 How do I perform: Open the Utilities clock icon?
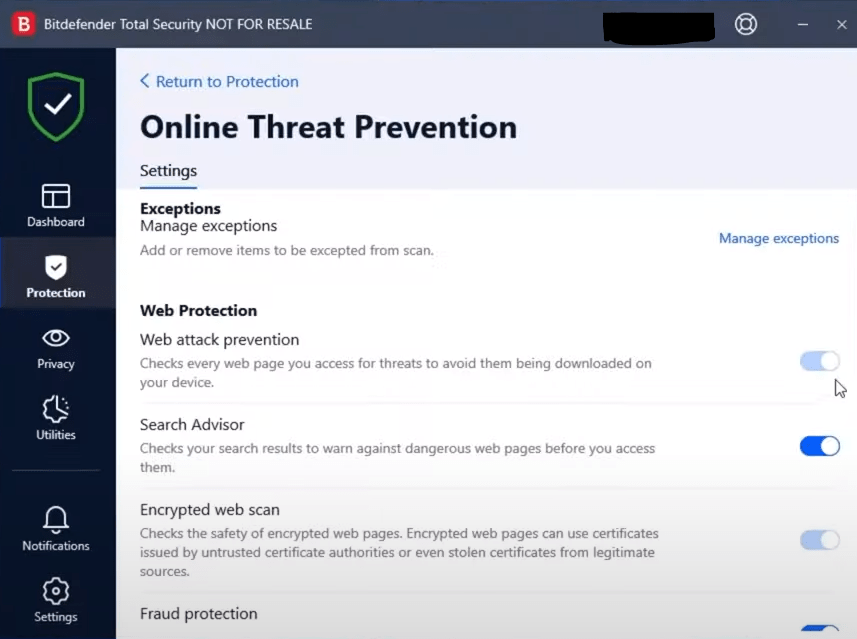click(x=56, y=409)
